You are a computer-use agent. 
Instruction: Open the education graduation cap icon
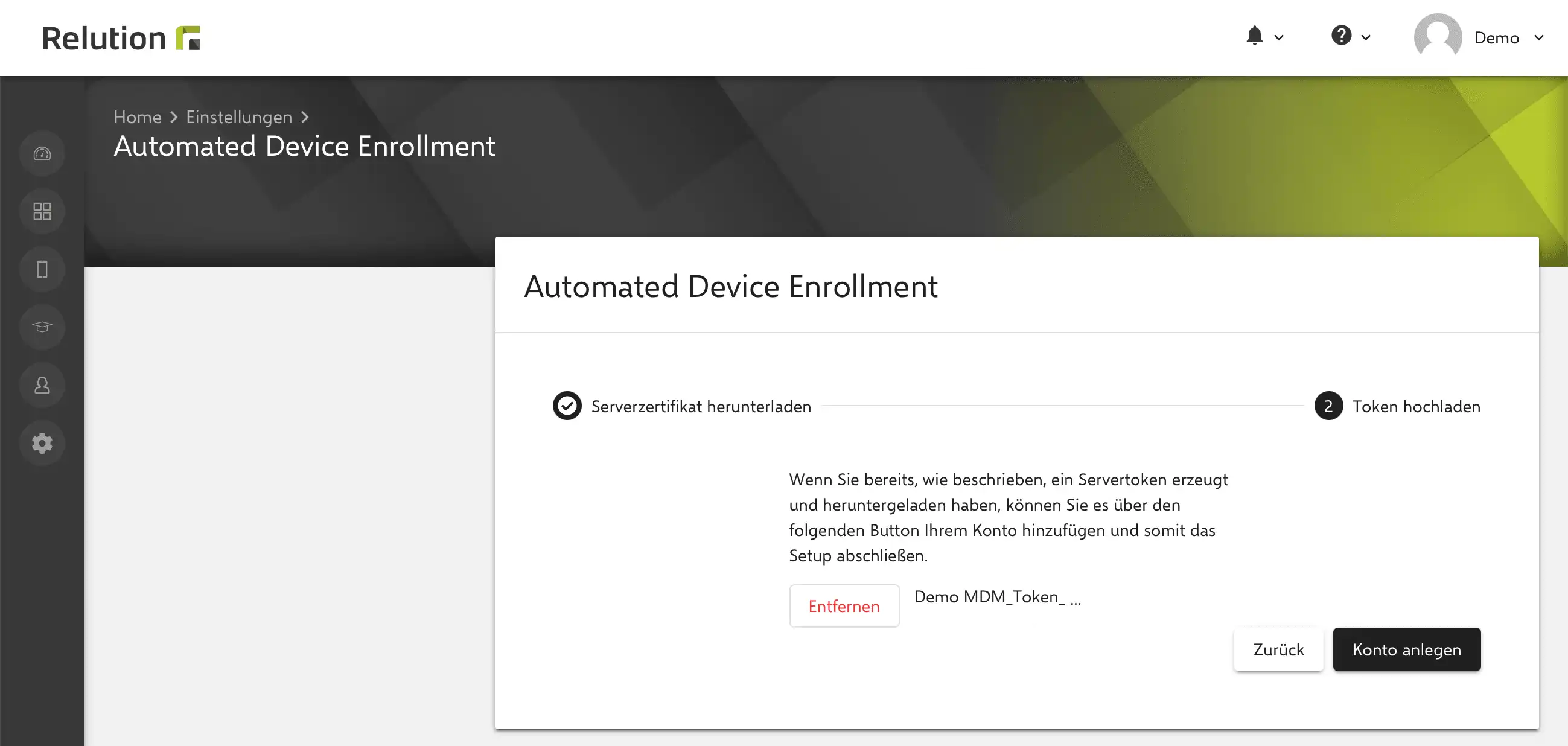coord(42,327)
